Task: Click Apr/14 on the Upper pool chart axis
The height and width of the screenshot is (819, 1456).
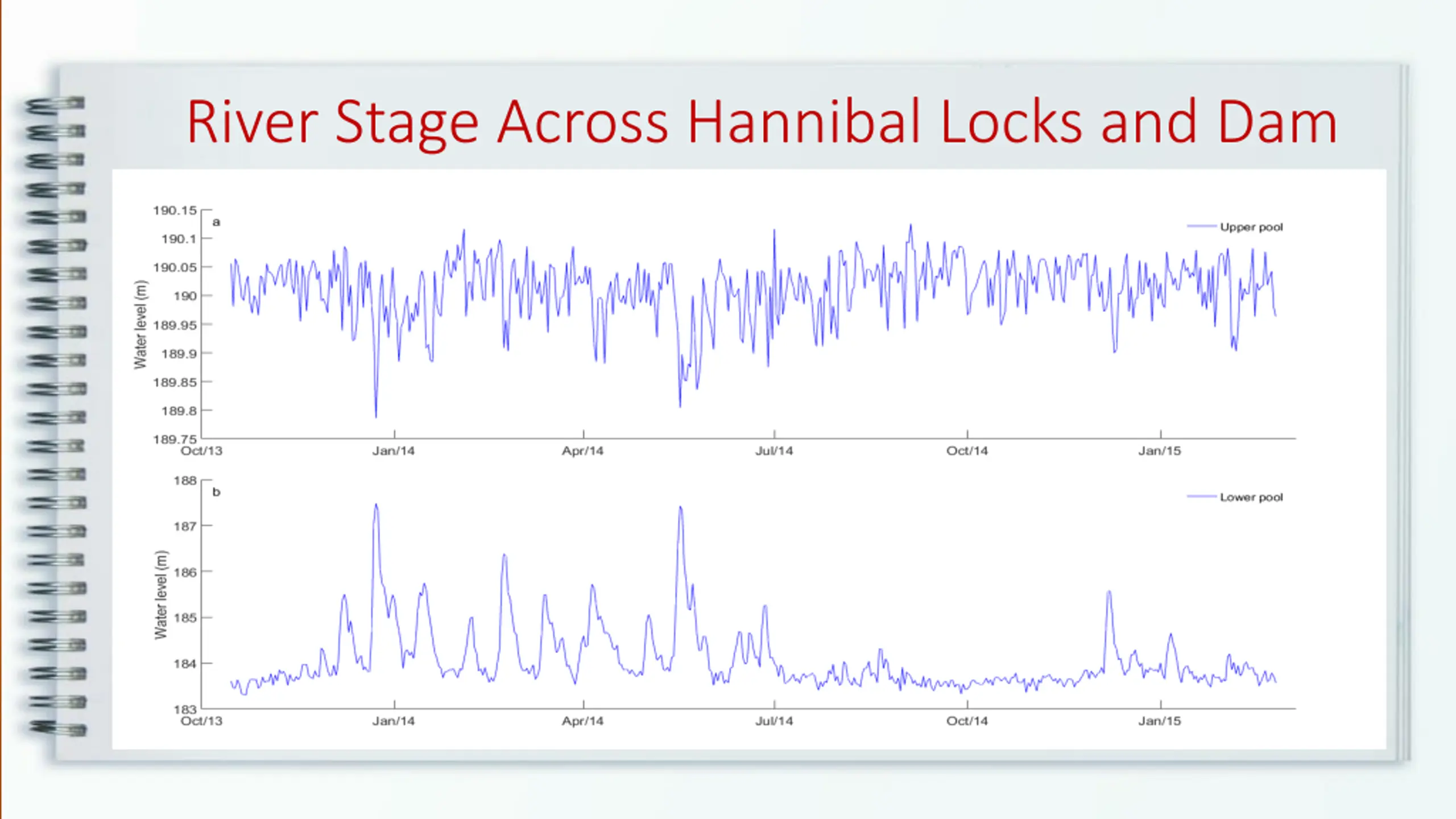Action: pos(583,451)
